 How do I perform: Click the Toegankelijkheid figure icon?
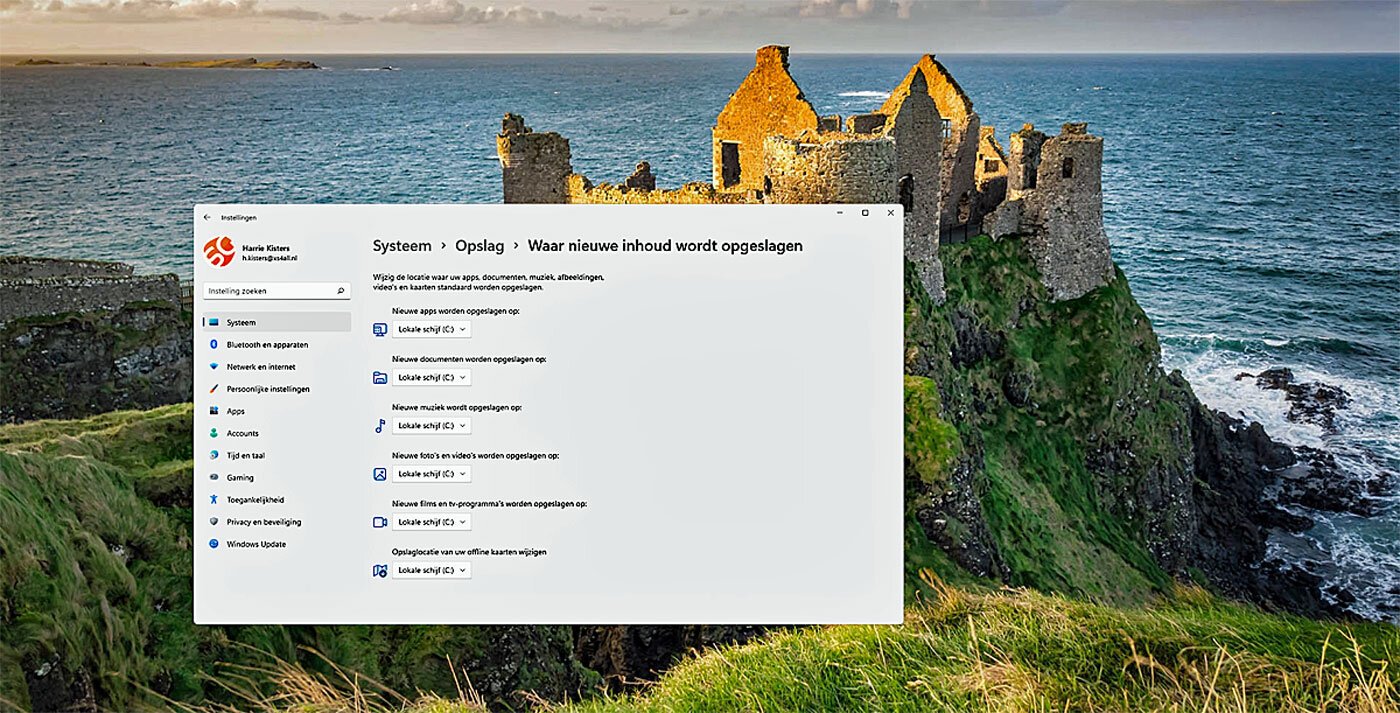[214, 499]
